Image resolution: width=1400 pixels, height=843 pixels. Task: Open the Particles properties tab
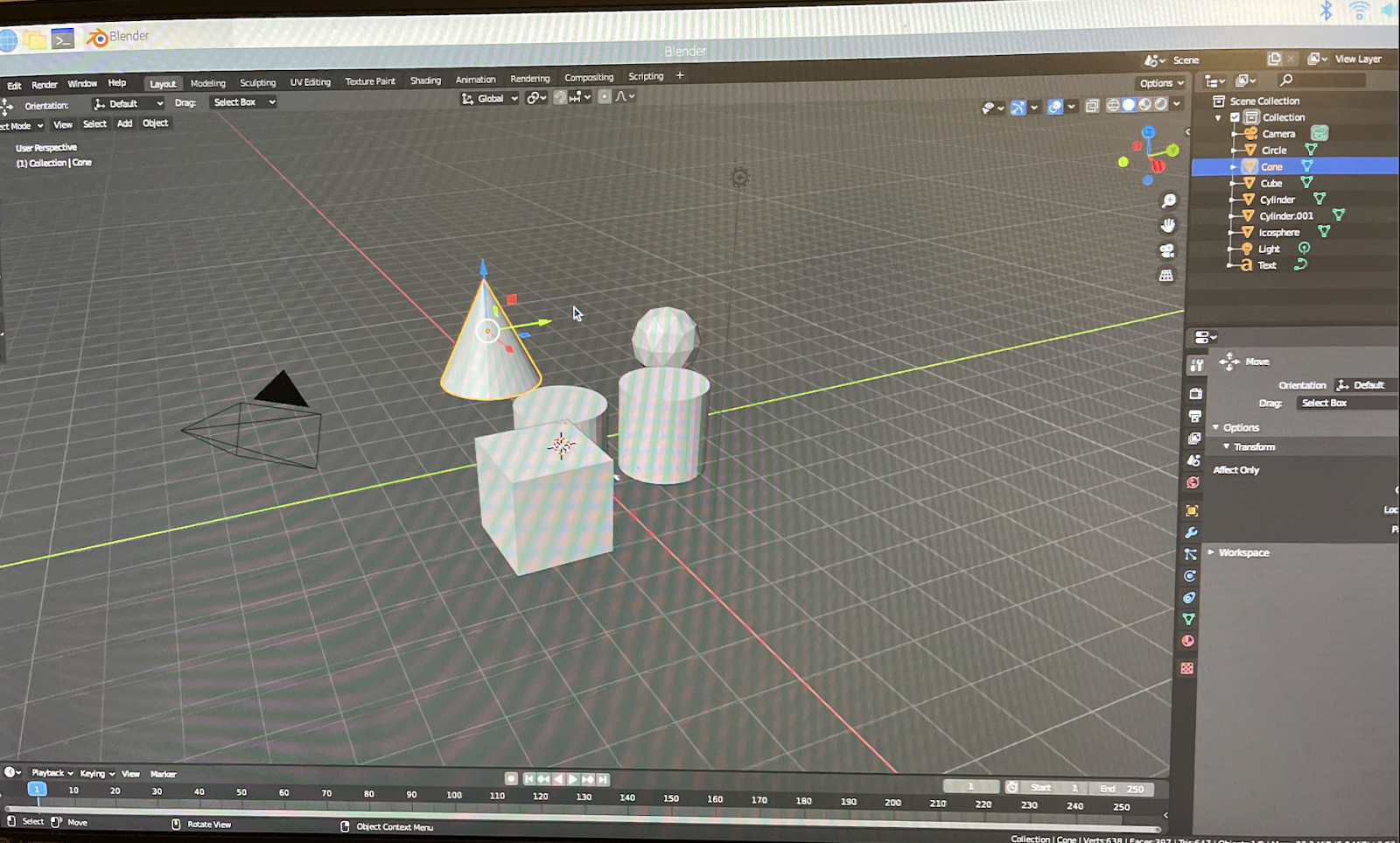tap(1190, 554)
